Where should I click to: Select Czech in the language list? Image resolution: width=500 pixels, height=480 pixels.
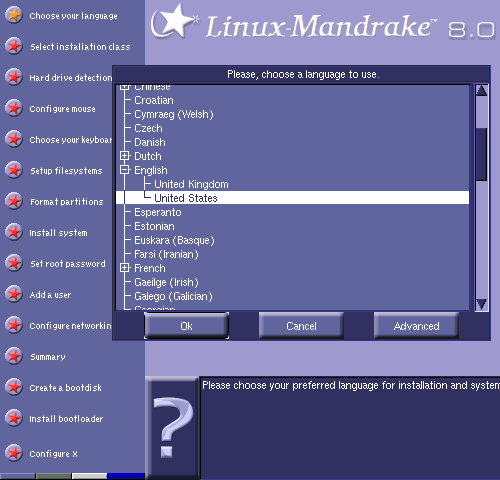pos(148,128)
